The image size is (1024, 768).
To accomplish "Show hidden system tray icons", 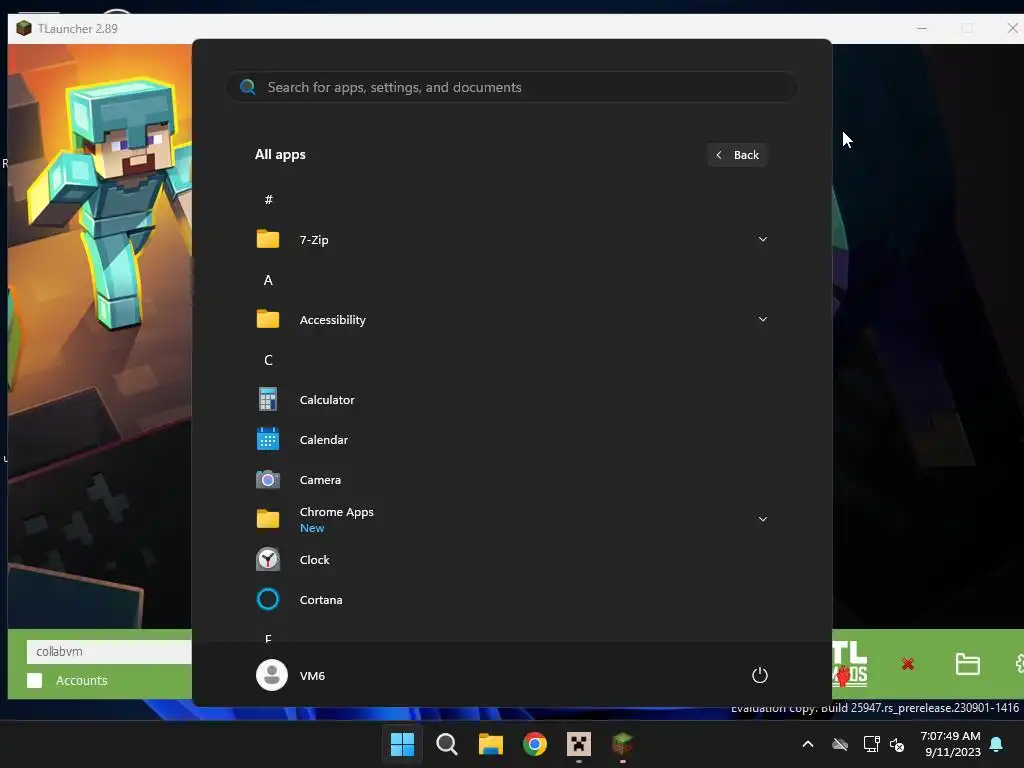I will pyautogui.click(x=808, y=744).
